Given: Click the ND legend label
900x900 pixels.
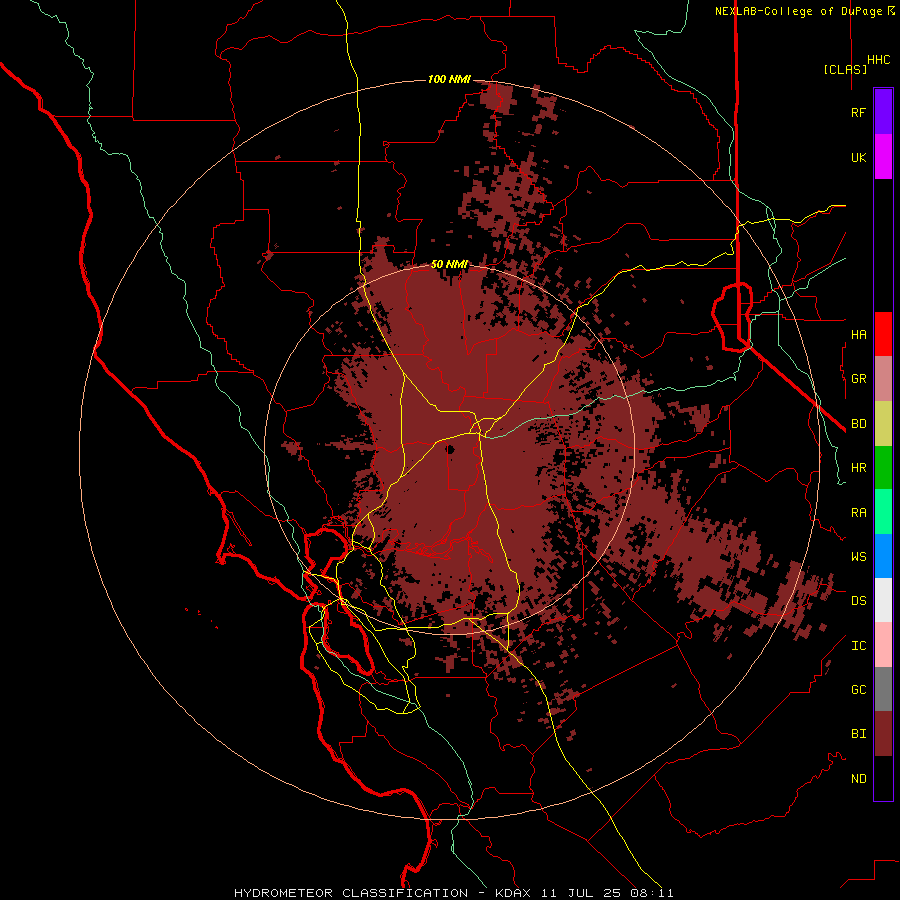Looking at the screenshot, I should pyautogui.click(x=858, y=779).
